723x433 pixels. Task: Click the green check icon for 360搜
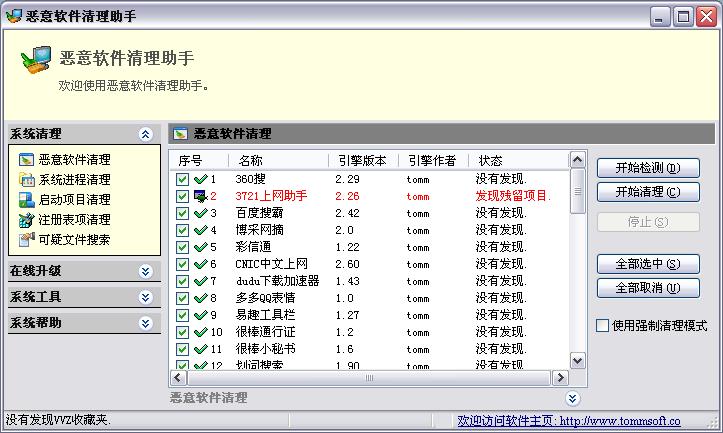tap(201, 179)
